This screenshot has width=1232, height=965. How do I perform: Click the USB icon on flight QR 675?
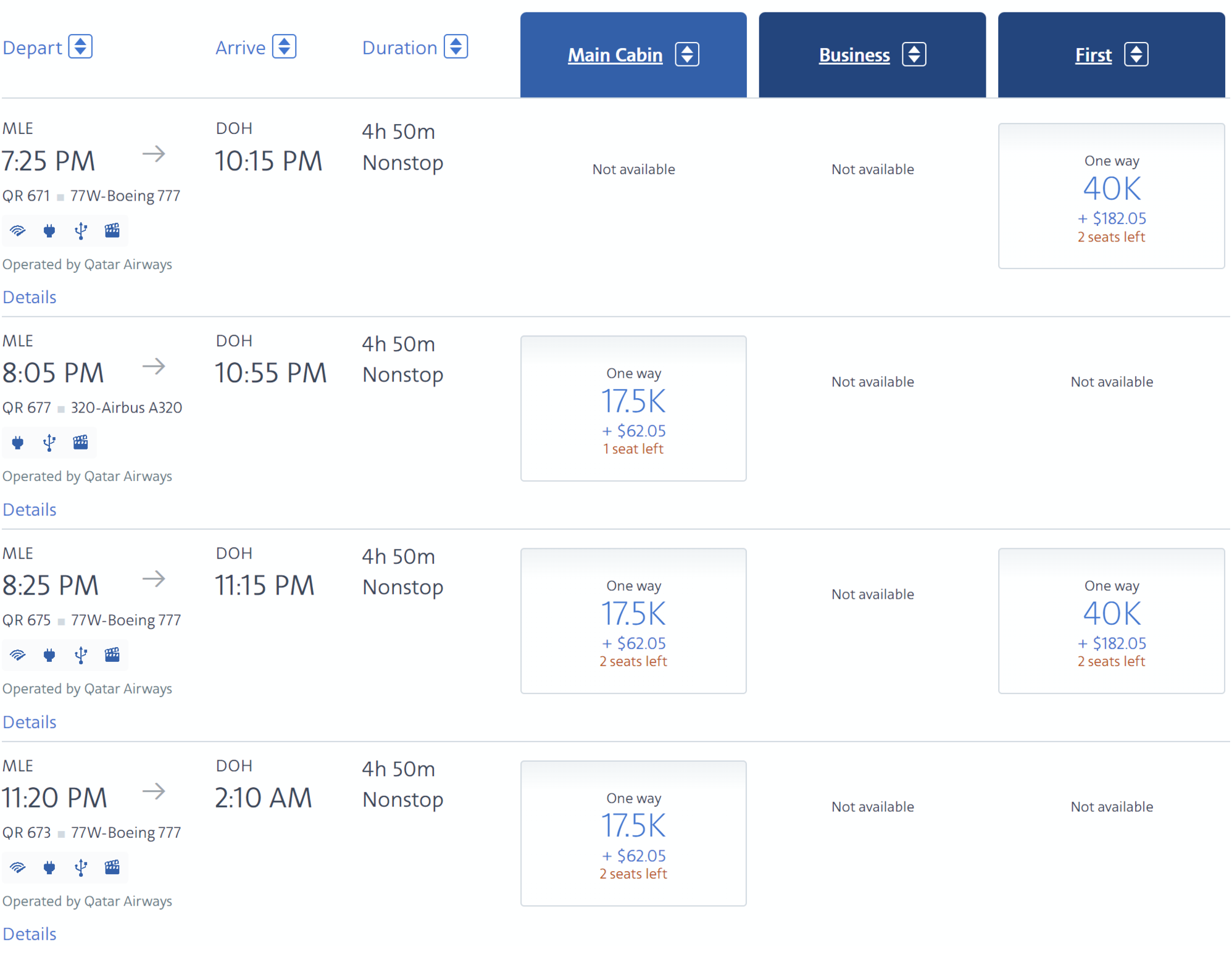80,655
